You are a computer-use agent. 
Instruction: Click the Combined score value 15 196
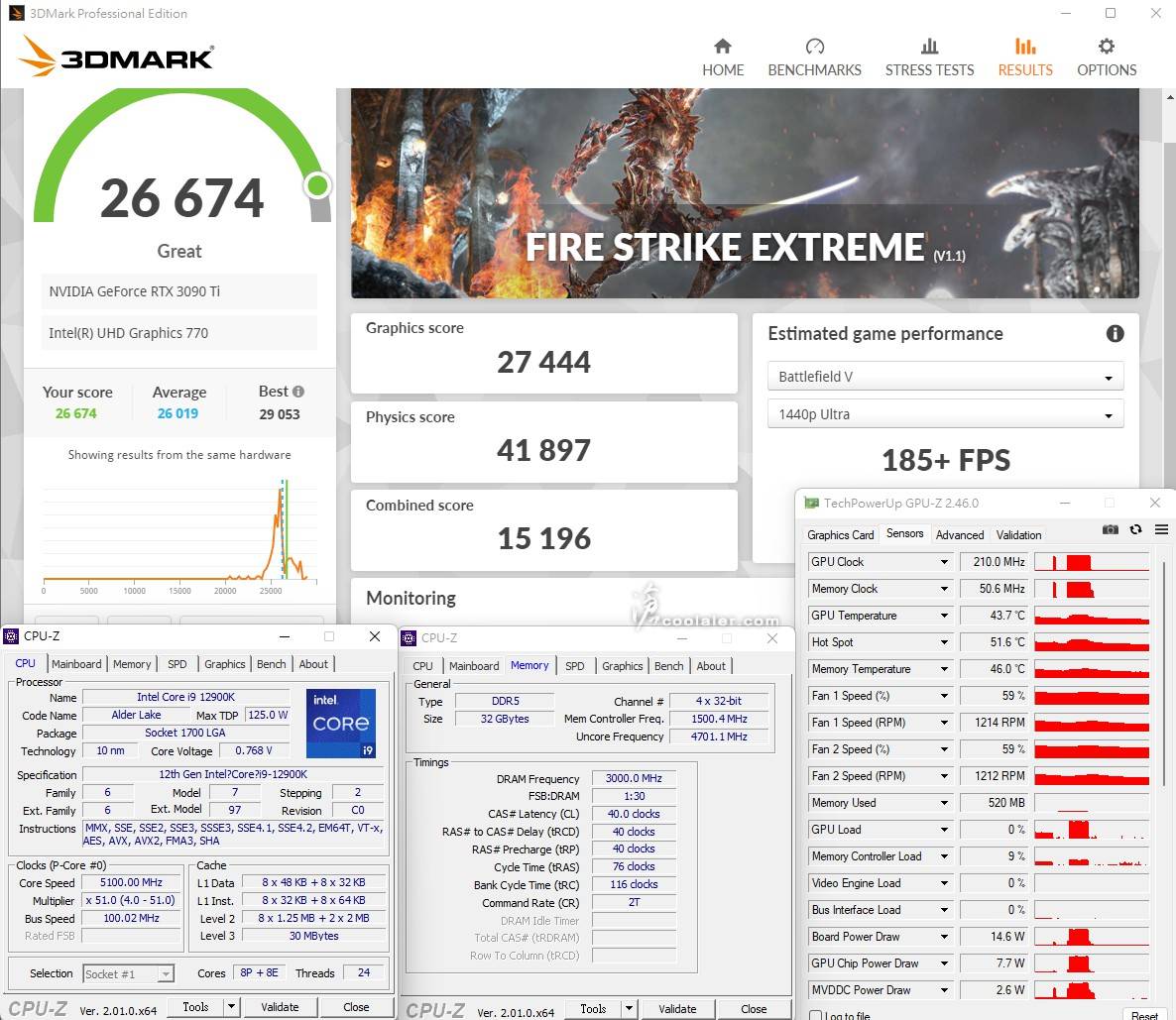tap(543, 538)
